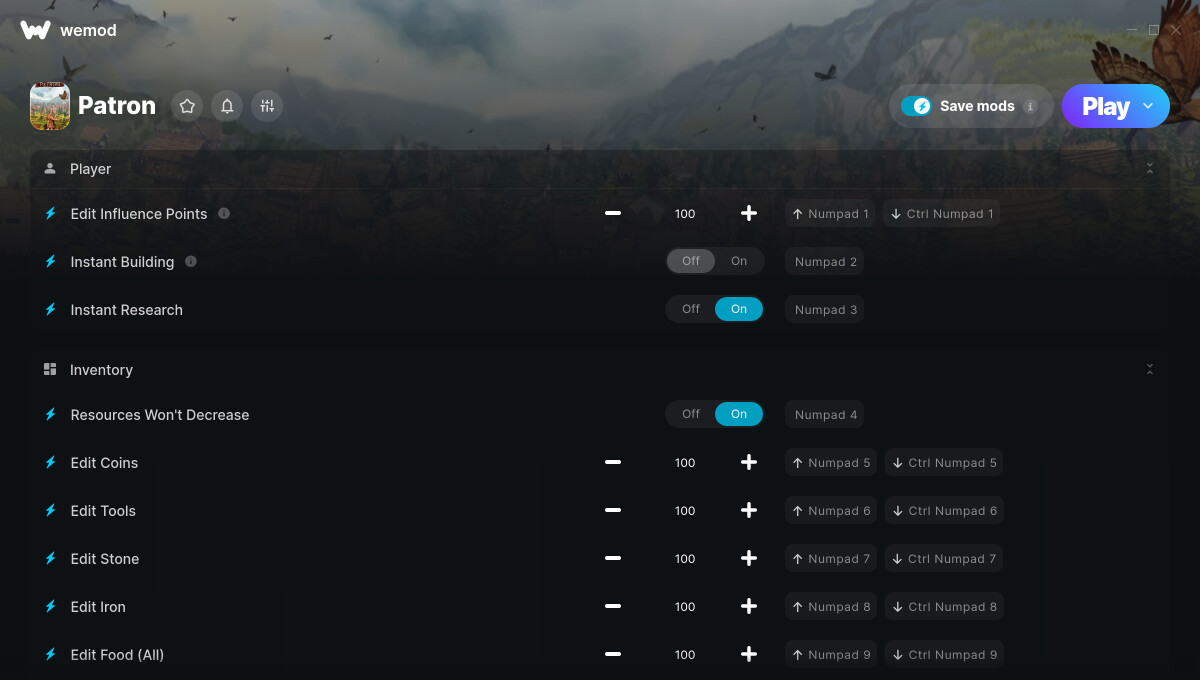Switch Instant Research to Off
Screen dimensions: 1200x680
[691, 309]
